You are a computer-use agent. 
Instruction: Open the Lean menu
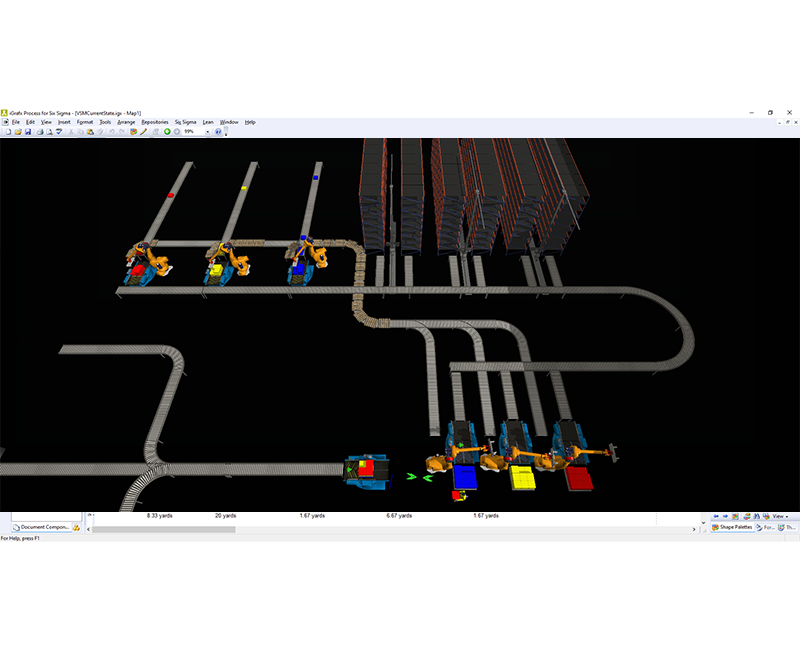point(208,122)
